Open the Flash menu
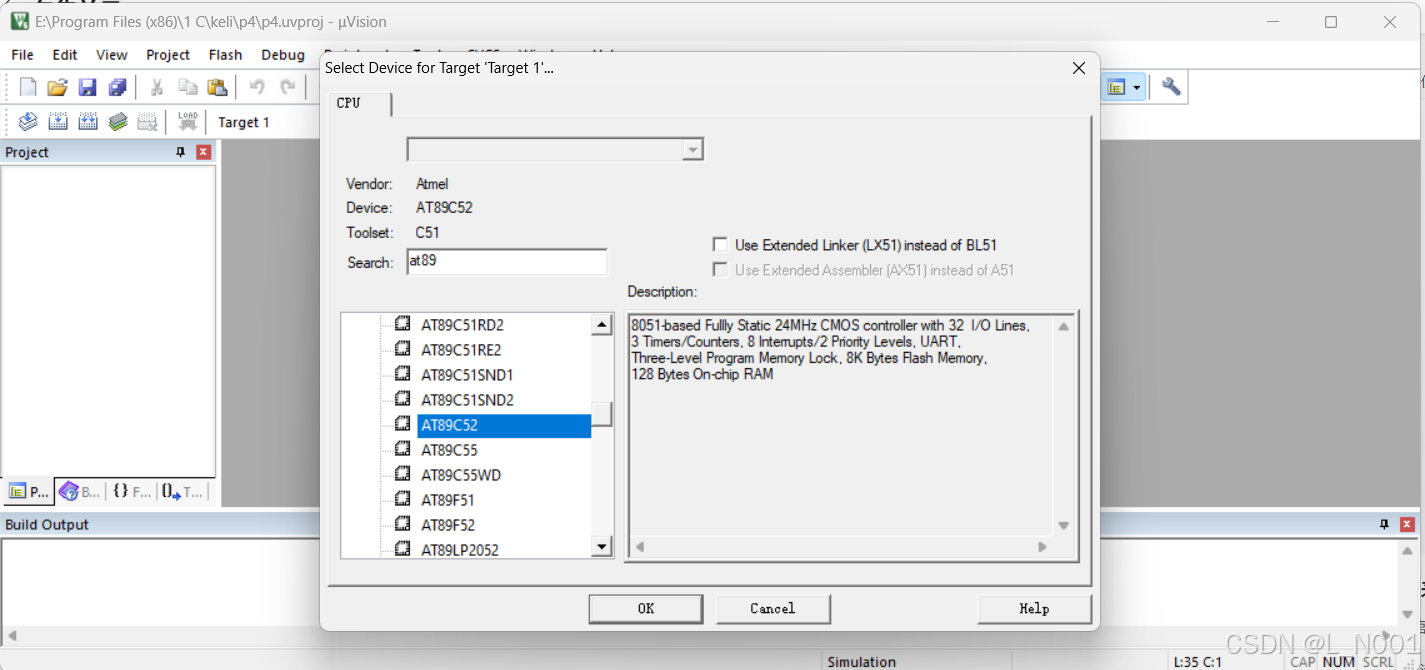 click(x=226, y=55)
